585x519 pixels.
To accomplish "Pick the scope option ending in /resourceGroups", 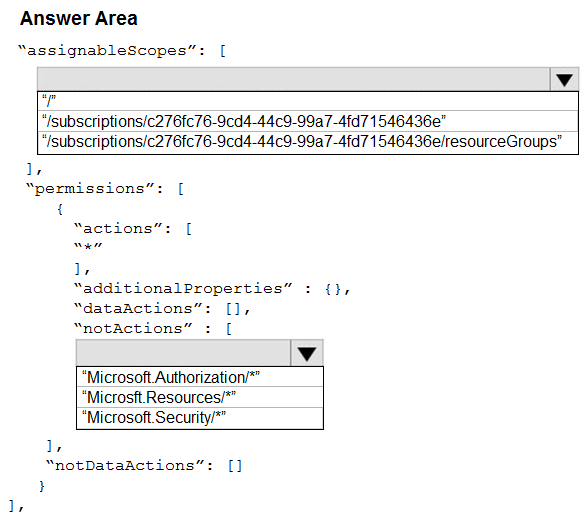I will tap(308, 142).
